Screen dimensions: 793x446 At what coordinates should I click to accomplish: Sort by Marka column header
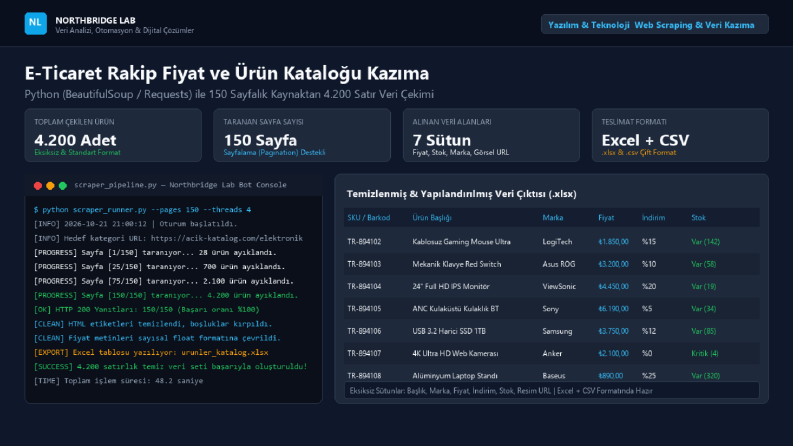[x=553, y=217]
